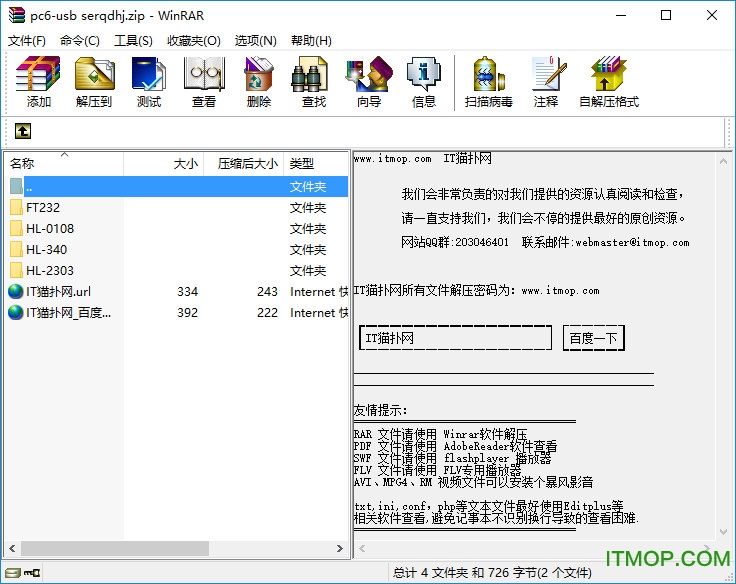Select the IT猫扑网.url file
This screenshot has width=736, height=584.
[x=58, y=292]
